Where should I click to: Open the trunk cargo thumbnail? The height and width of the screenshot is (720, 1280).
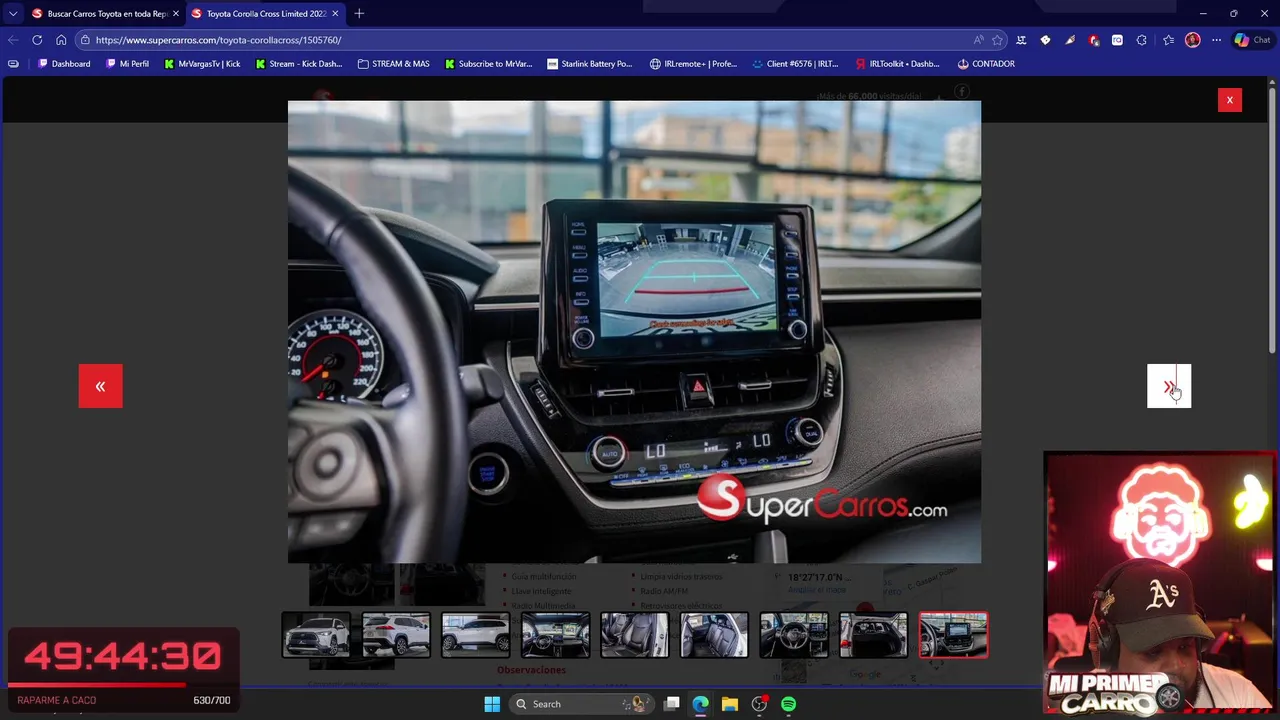(873, 635)
